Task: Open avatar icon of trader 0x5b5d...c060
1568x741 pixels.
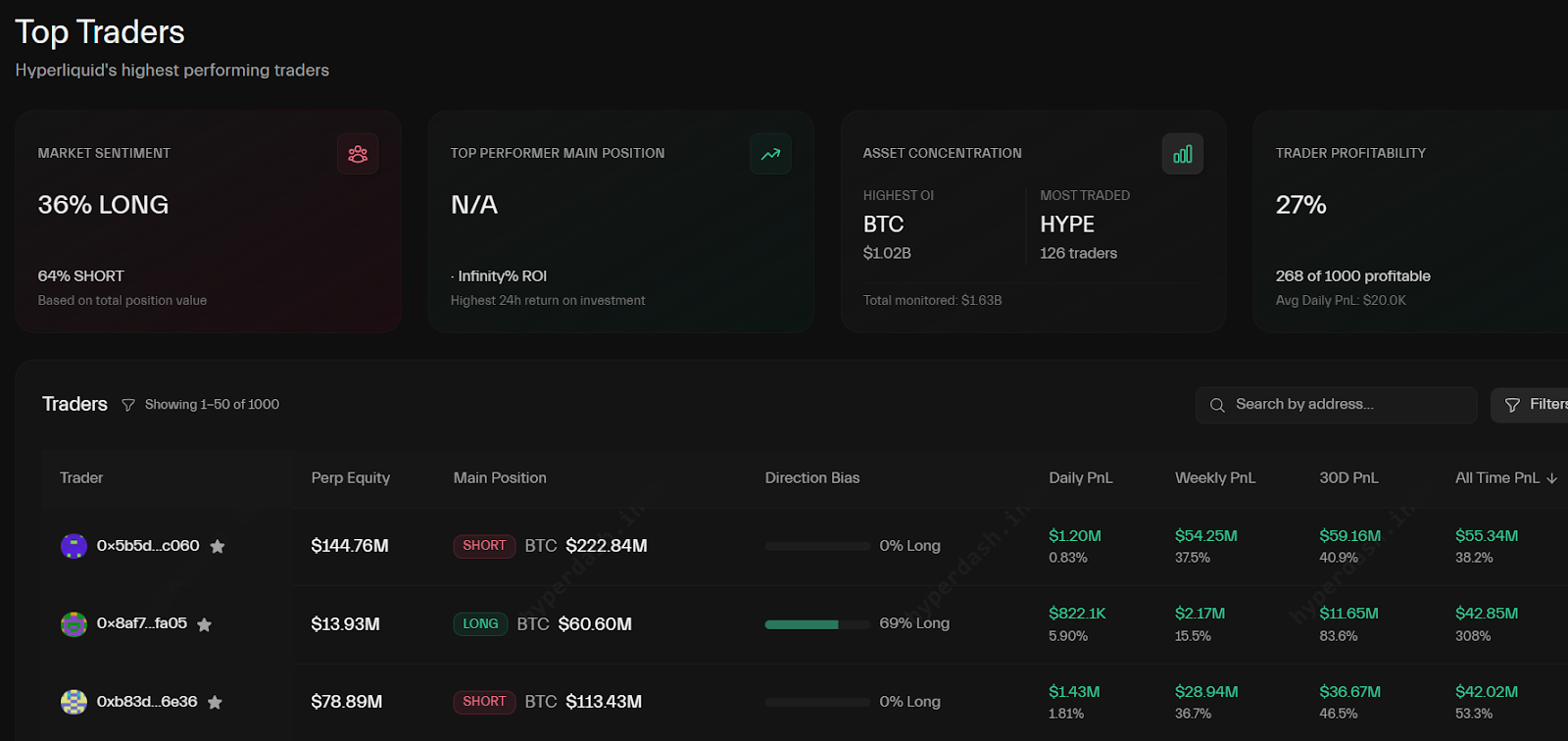Action: click(73, 546)
